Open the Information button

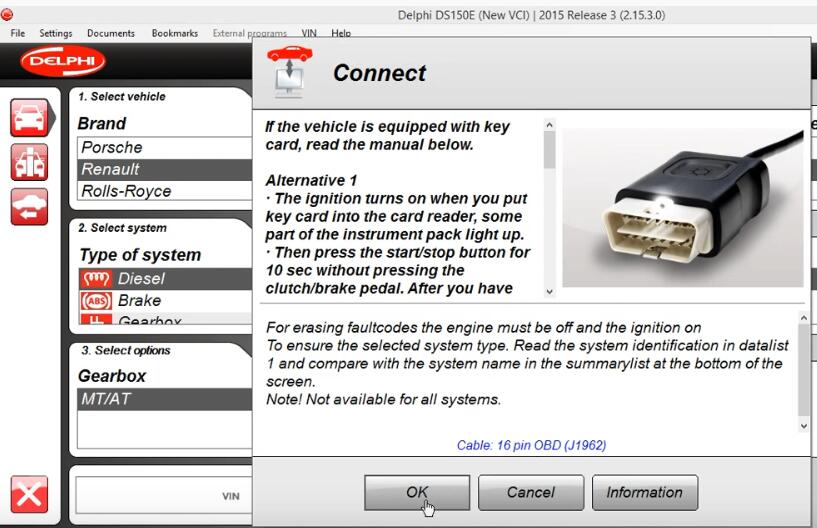click(644, 492)
